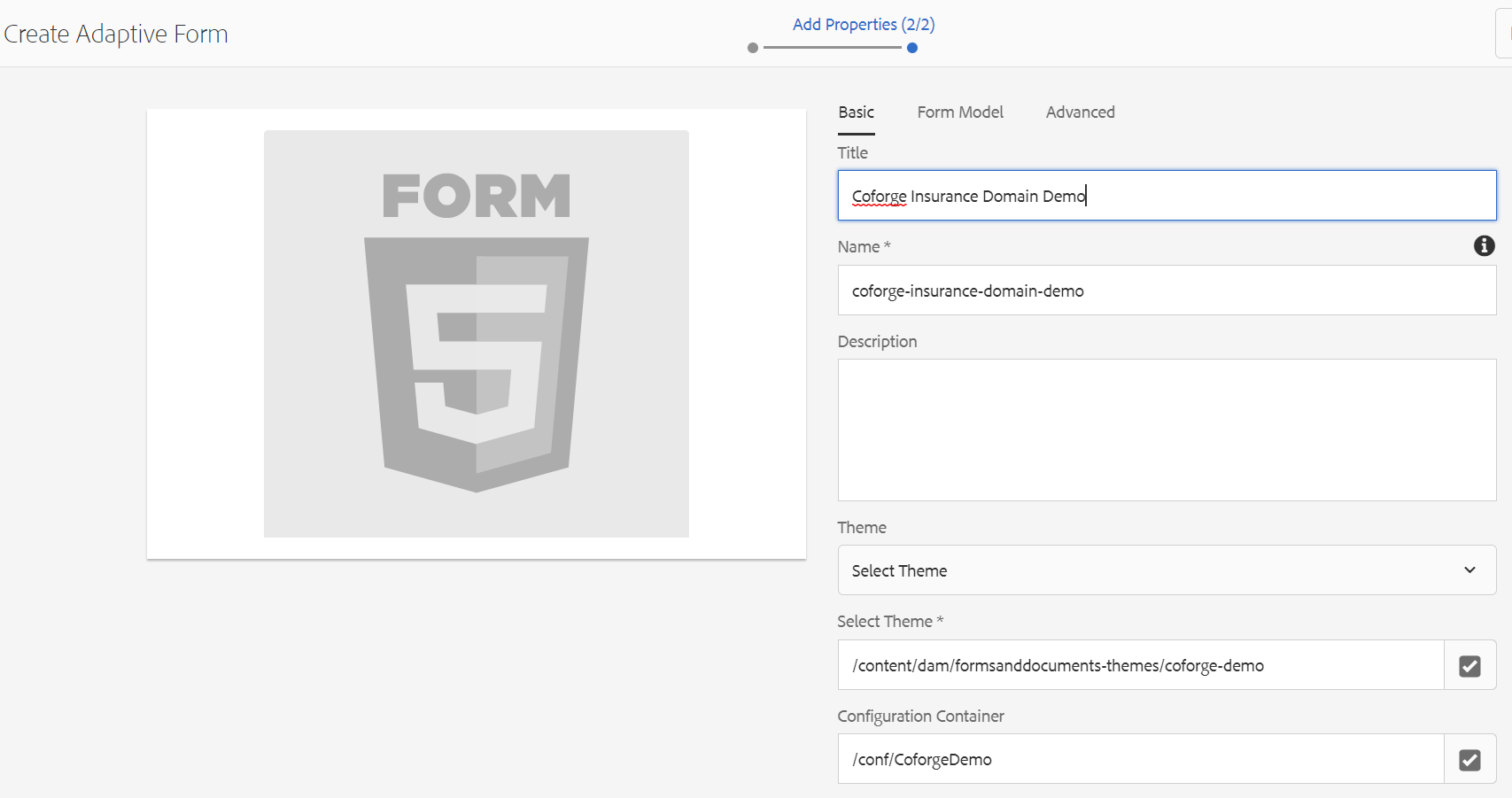Select the second wizard step dot

point(912,48)
